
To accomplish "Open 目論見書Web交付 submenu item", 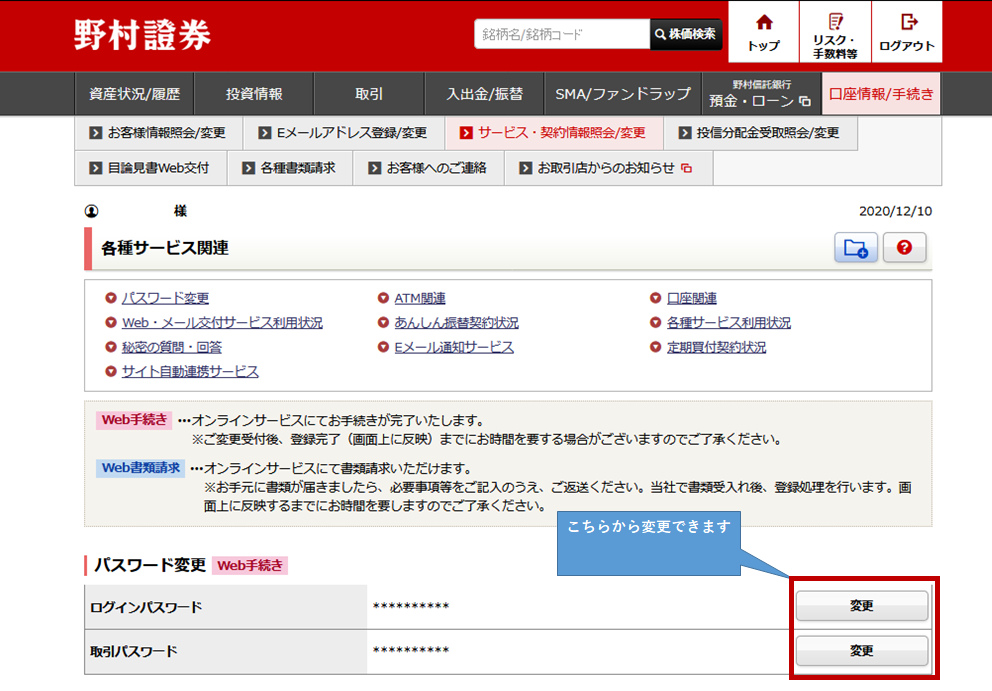I will coord(151,168).
